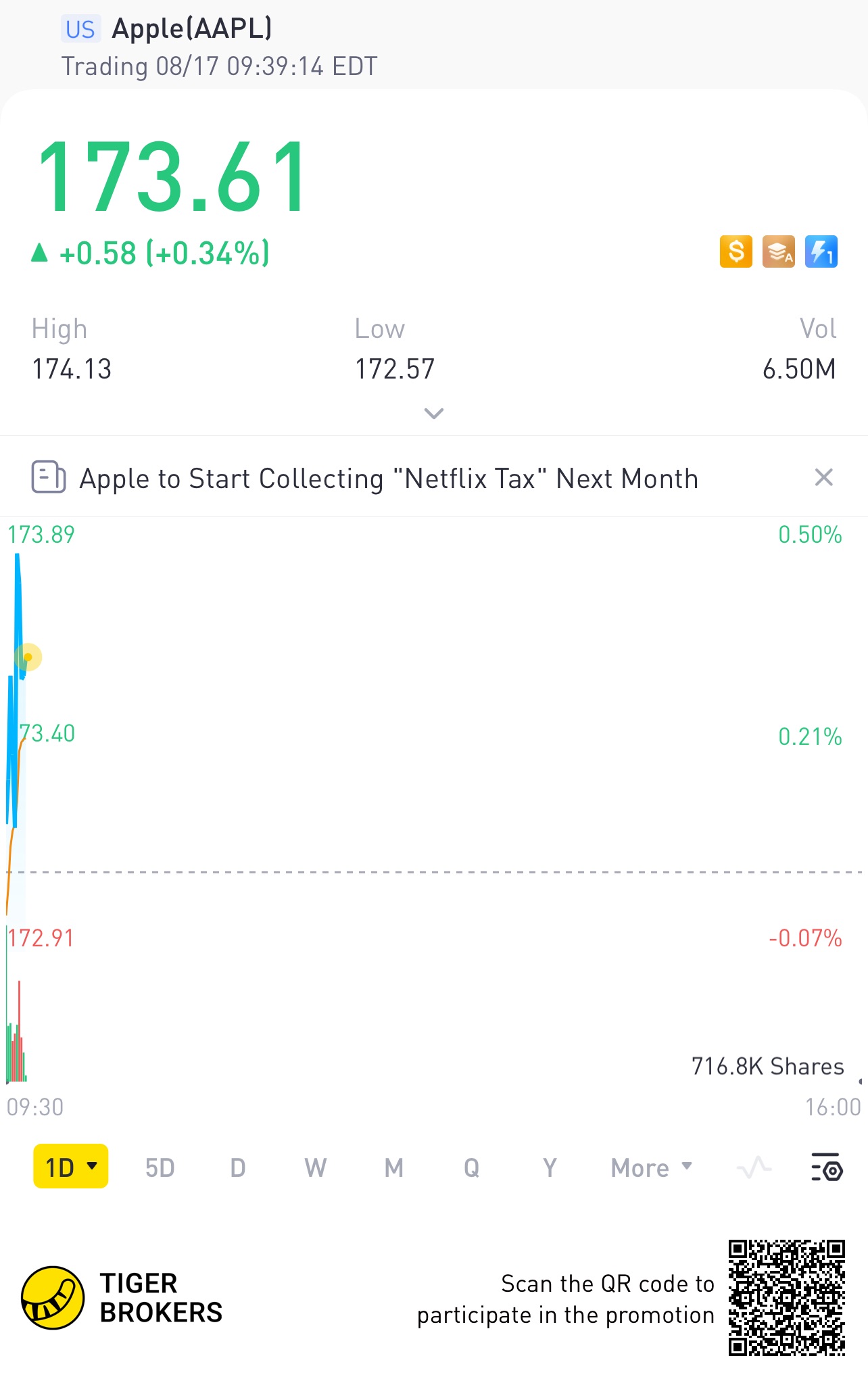Image resolution: width=868 pixels, height=1379 pixels.
Task: Click the stacked layers badge icon
Action: point(779,251)
